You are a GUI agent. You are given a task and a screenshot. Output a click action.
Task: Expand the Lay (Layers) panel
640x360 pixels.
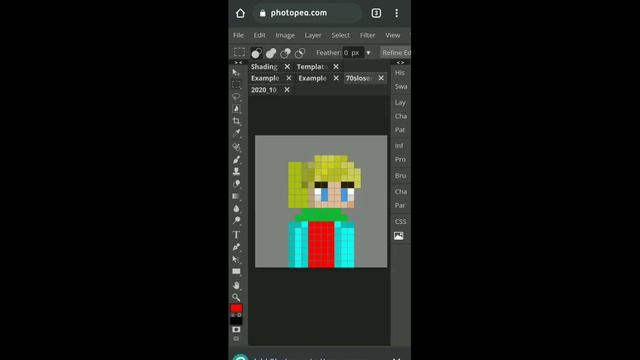400,102
